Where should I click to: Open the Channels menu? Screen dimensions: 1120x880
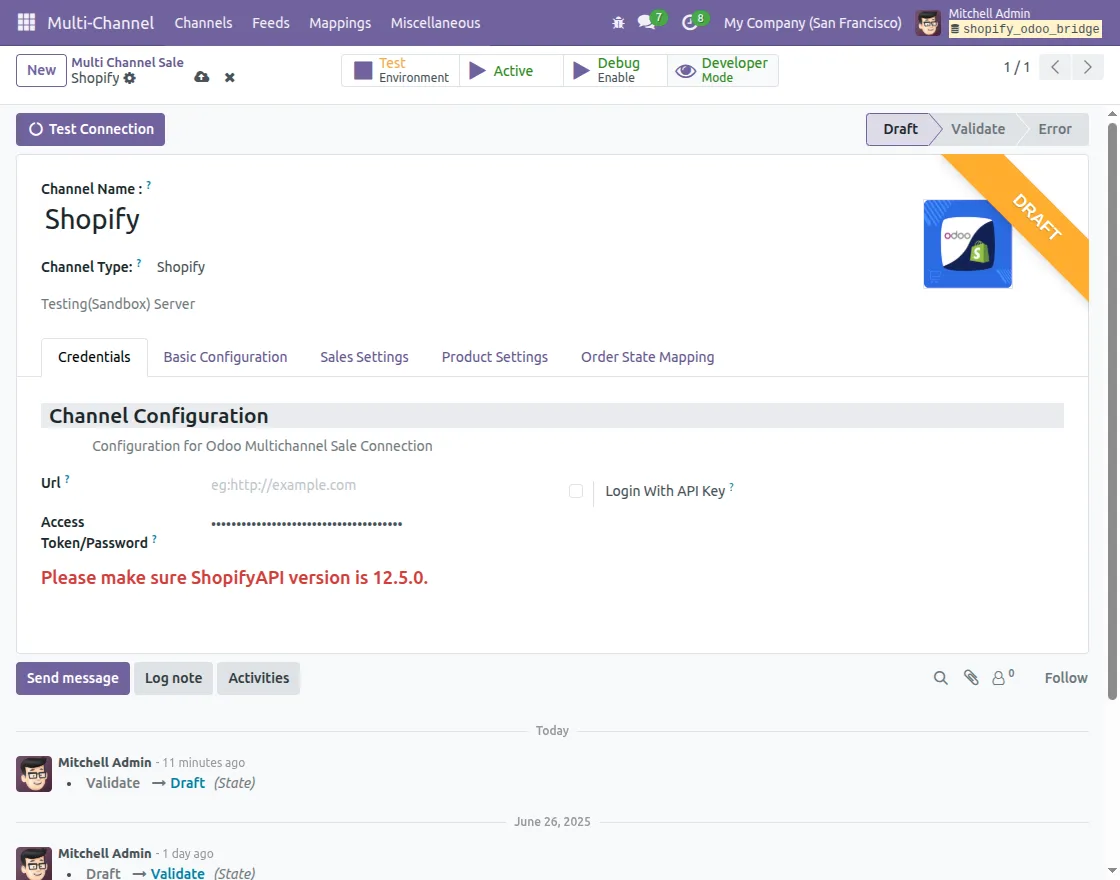(x=203, y=22)
